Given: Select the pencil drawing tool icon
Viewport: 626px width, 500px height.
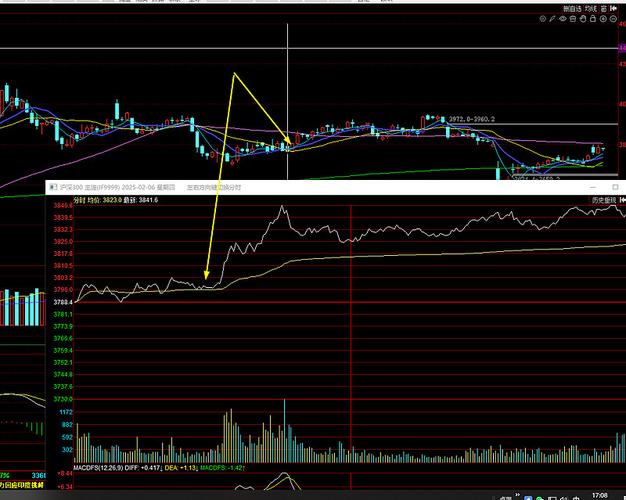Looking at the screenshot, I should pyautogui.click(x=552, y=19).
